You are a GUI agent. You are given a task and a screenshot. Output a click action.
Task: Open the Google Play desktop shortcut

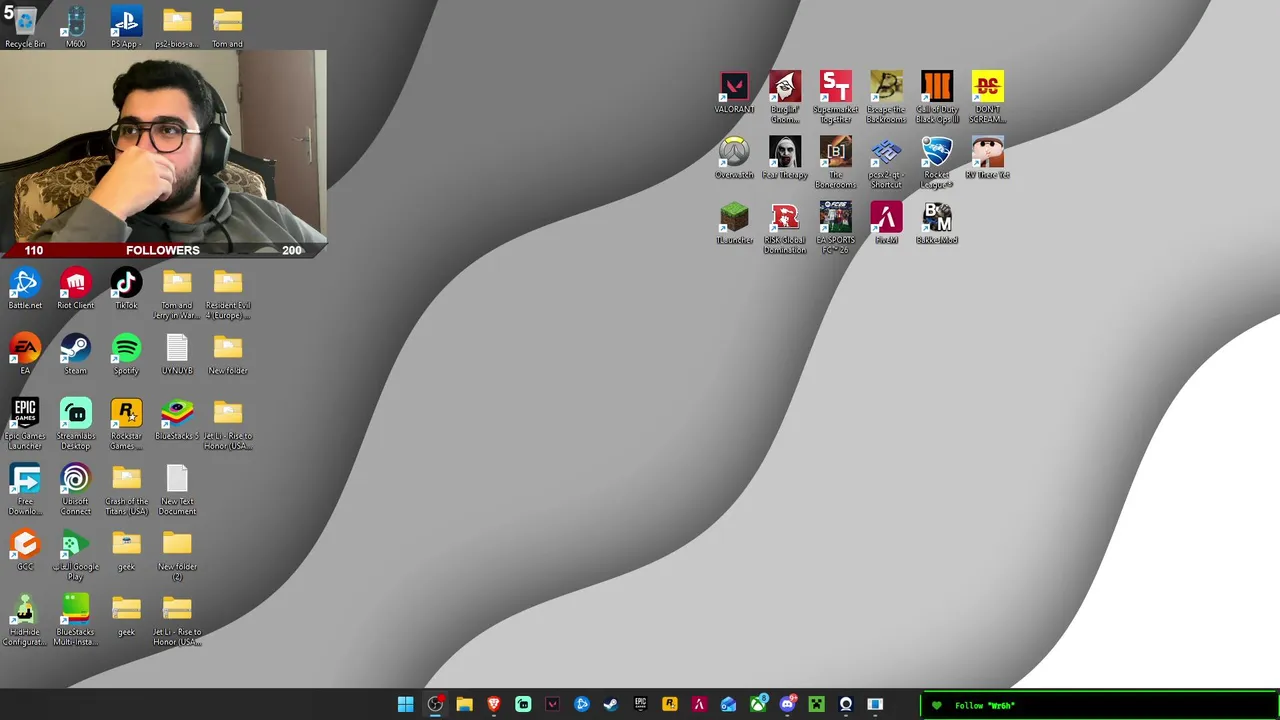pyautogui.click(x=76, y=555)
